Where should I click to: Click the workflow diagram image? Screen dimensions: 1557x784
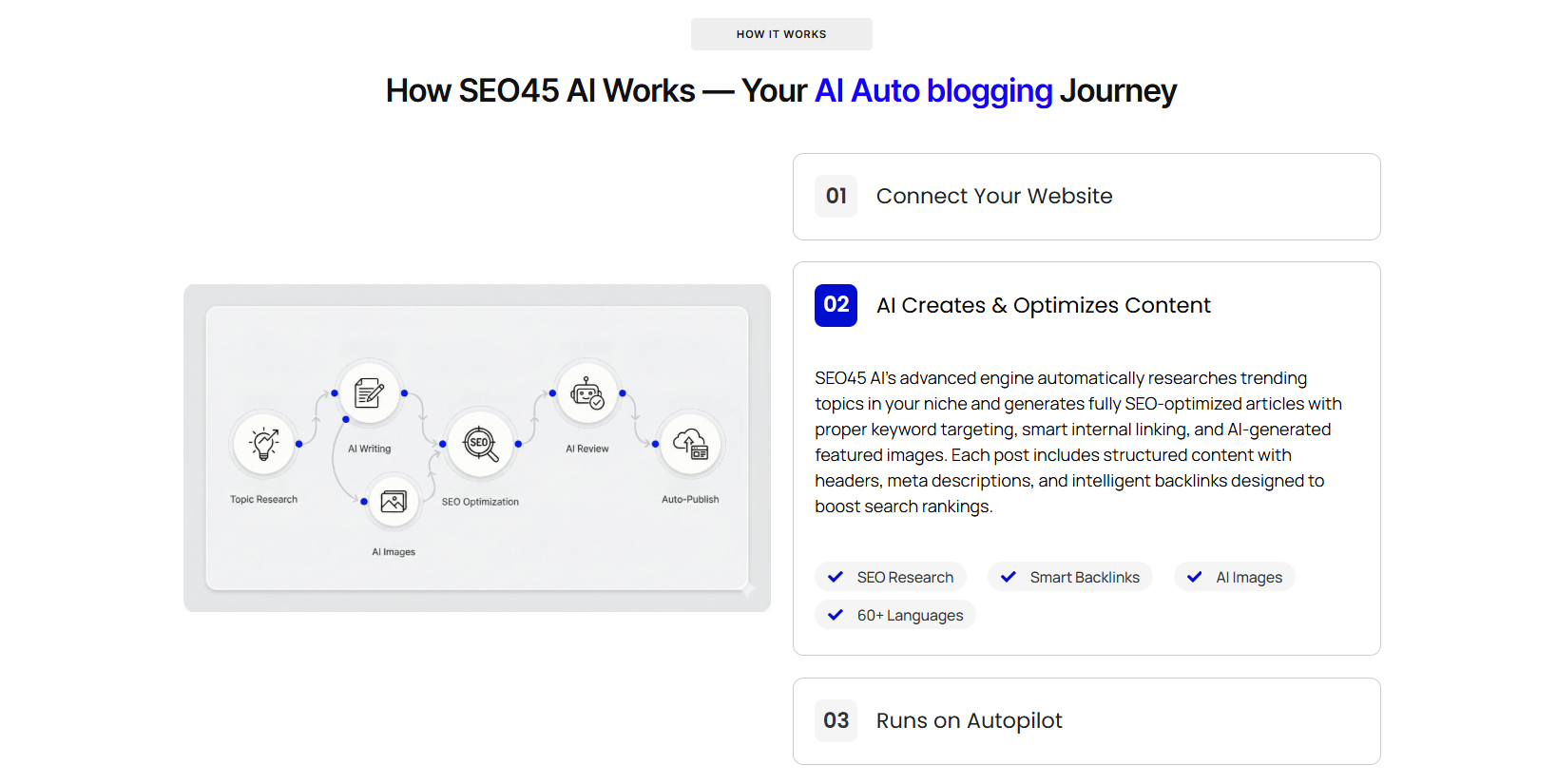pyautogui.click(x=477, y=448)
